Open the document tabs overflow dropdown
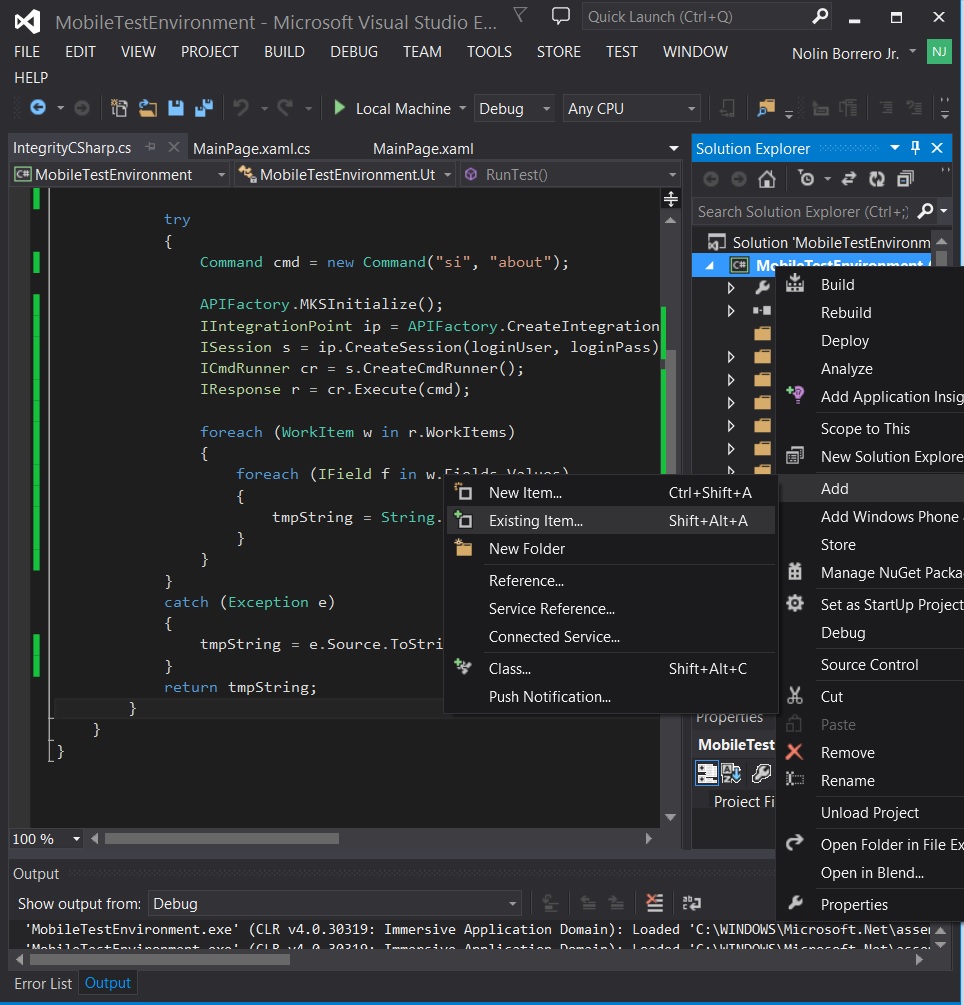The image size is (964, 1005). (x=674, y=148)
